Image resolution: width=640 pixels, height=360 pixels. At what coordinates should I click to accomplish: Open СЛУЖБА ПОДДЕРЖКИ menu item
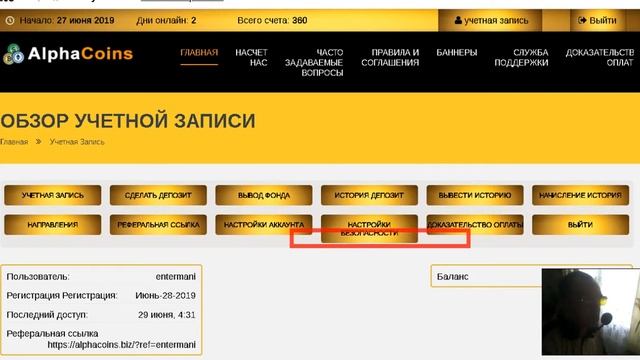tap(521, 58)
